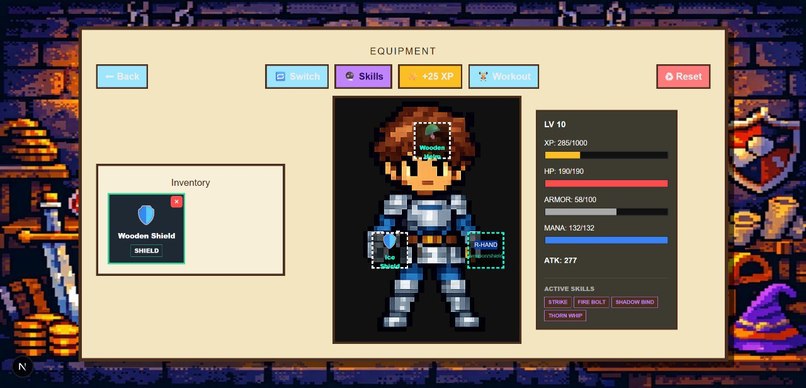Click the circular icon on Reset button
Viewport: 806px width, 388px height.
[669, 77]
